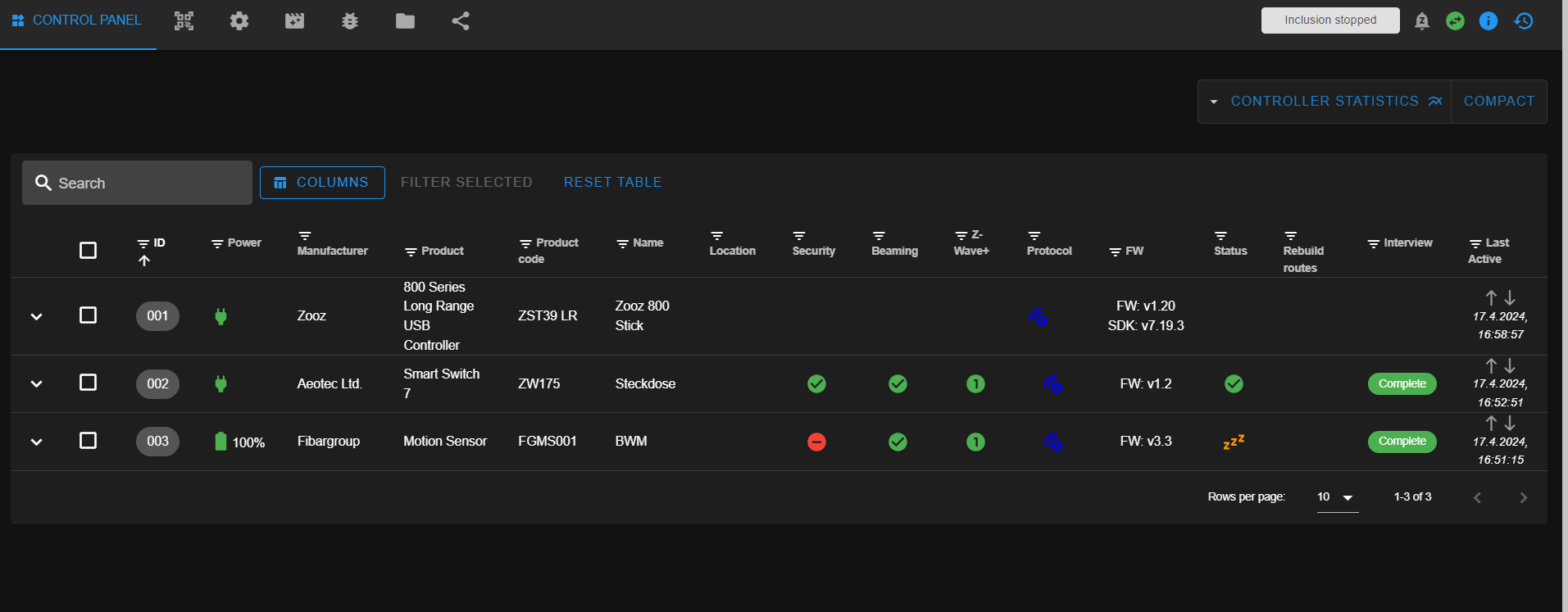Click the blue info icon
Screen dimensions: 1568x612
point(1488,21)
